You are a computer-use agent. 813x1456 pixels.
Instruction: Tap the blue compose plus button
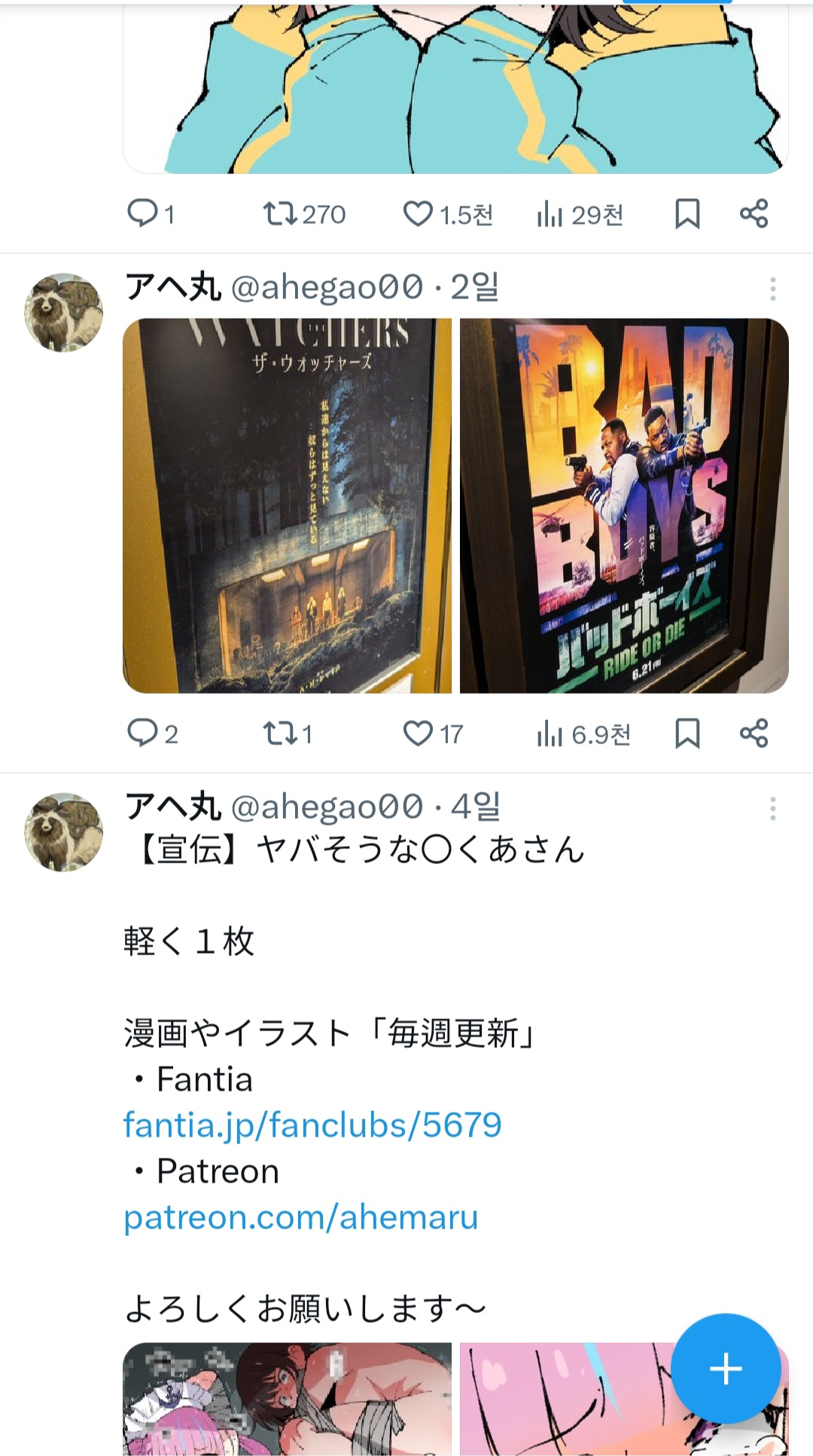726,1369
